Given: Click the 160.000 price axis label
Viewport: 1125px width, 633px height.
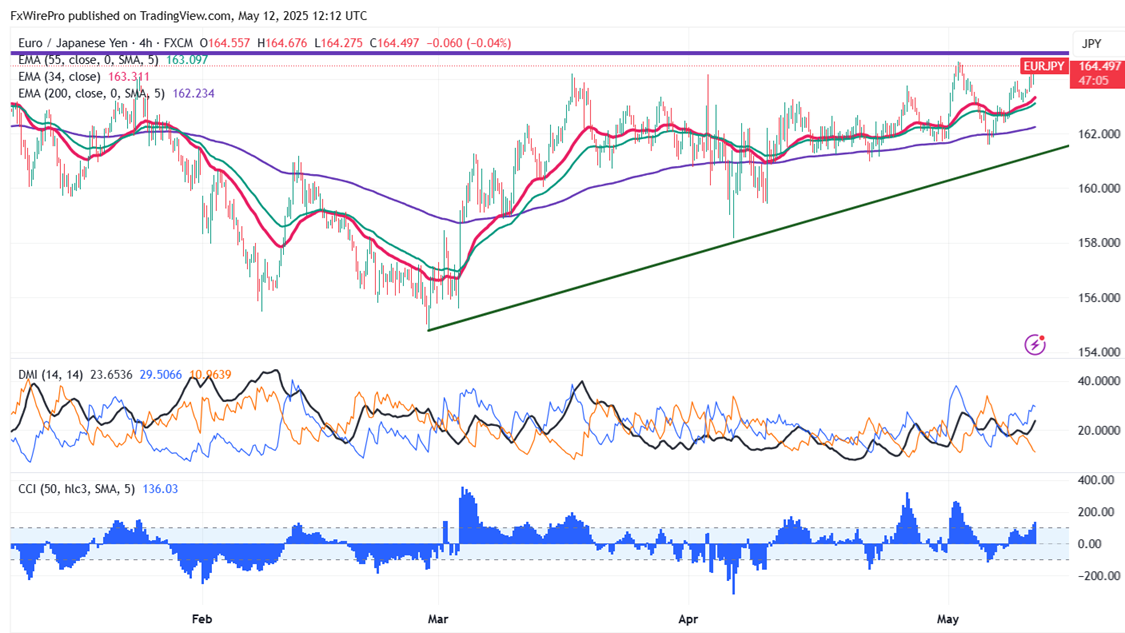Looking at the screenshot, I should 1099,188.
